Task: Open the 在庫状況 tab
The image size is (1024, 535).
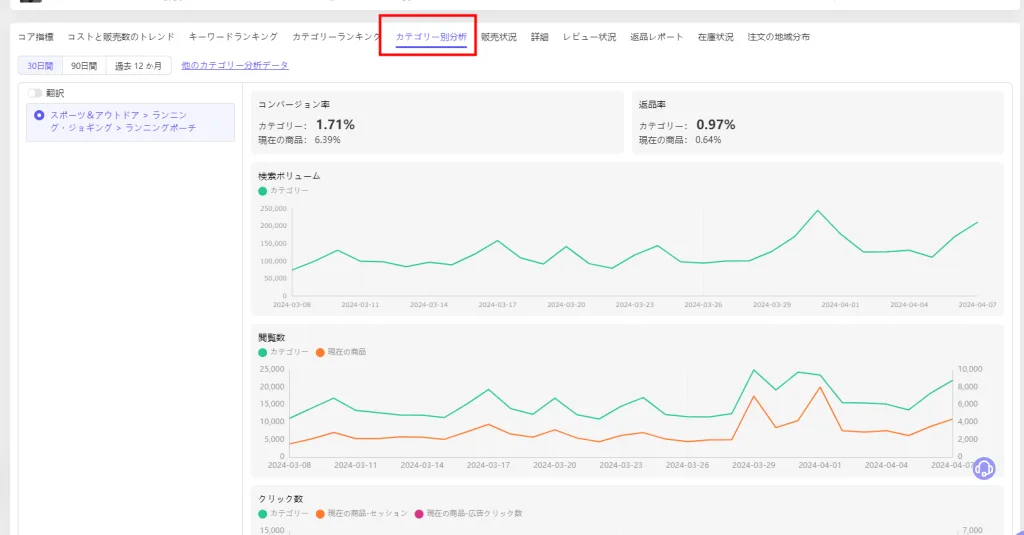Action: tap(715, 37)
